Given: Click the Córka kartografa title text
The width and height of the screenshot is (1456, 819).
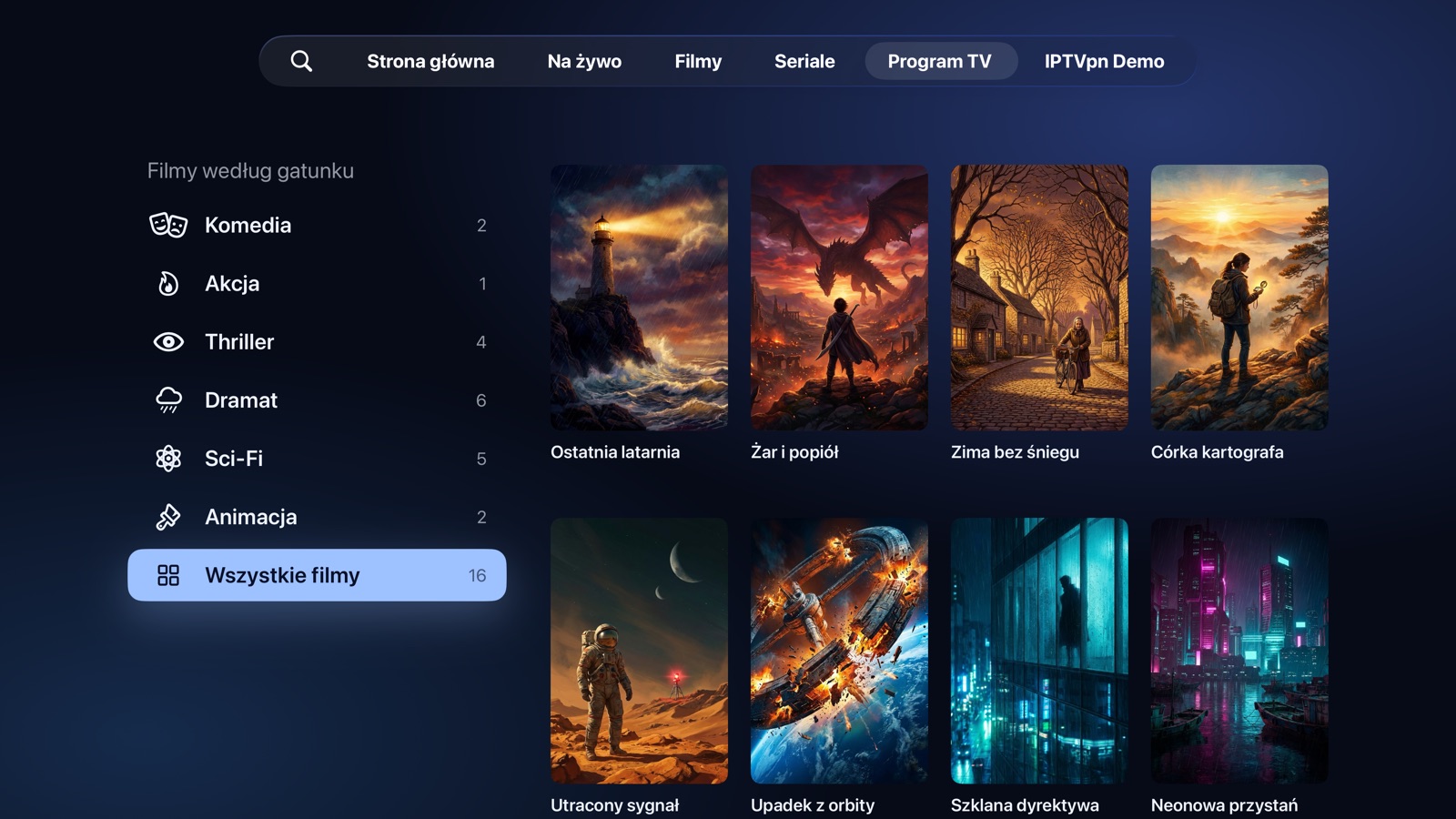Looking at the screenshot, I should [x=1217, y=452].
